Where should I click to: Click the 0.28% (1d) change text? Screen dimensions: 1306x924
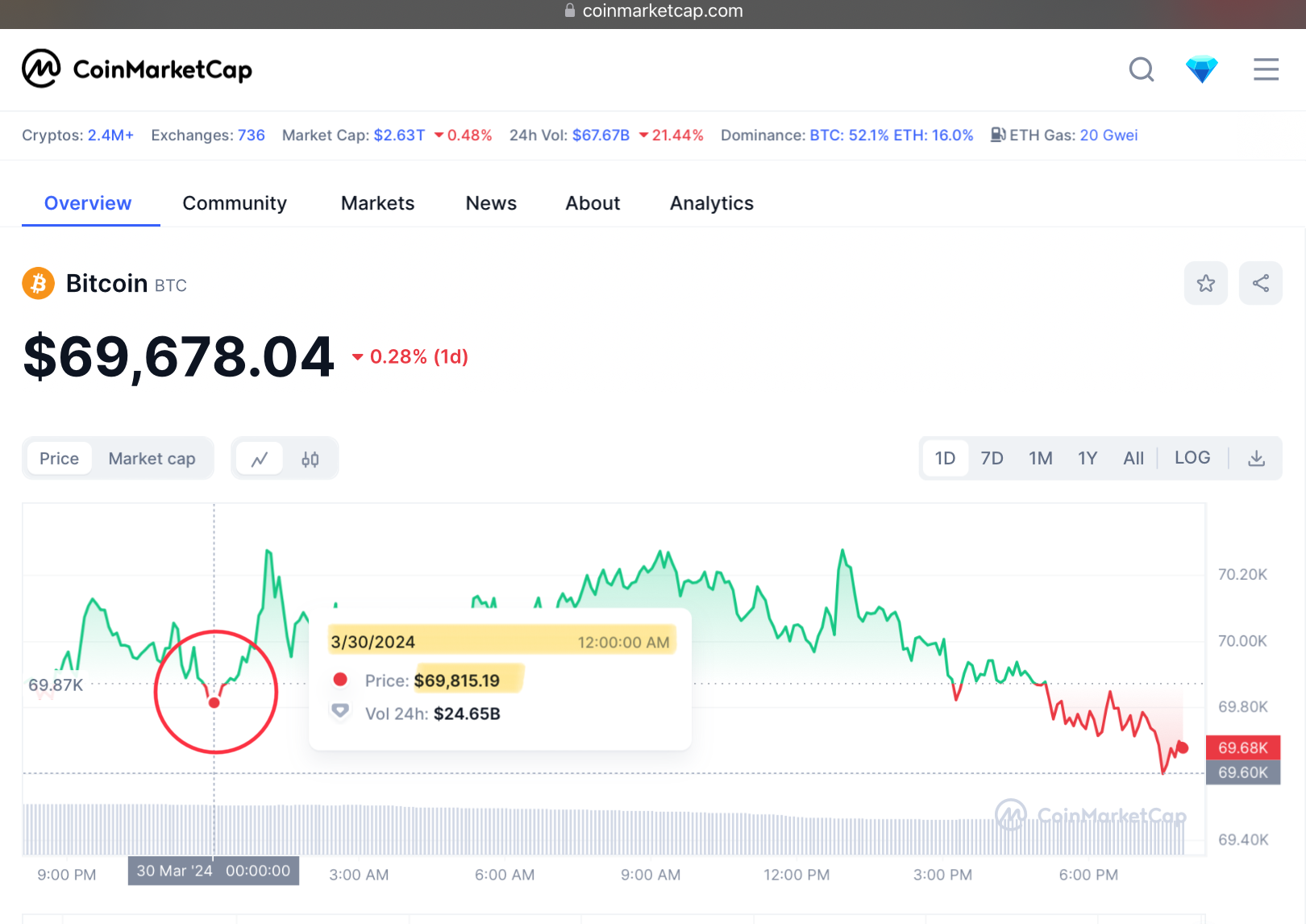point(410,356)
